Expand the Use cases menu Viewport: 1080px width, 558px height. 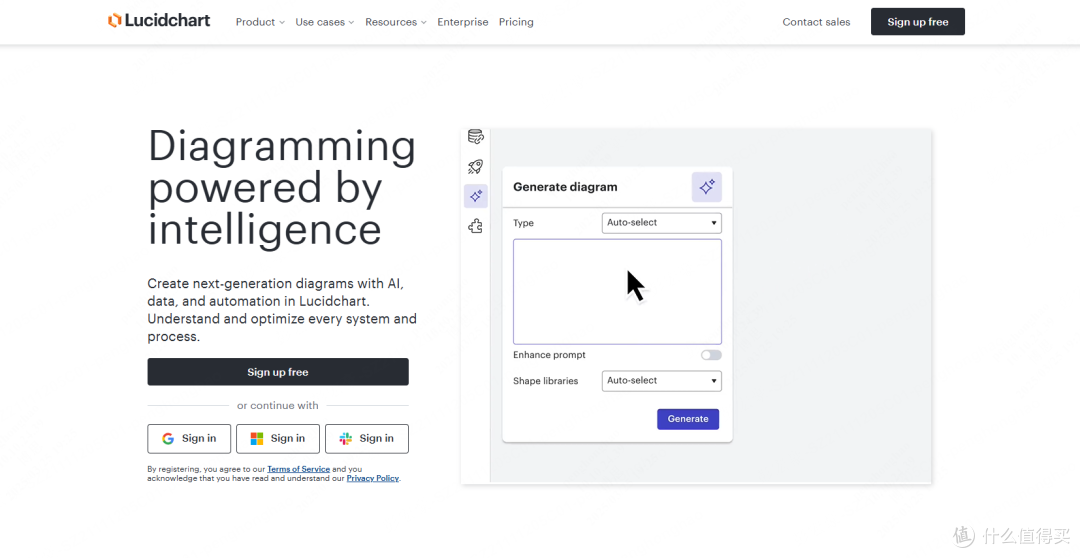[x=324, y=22]
